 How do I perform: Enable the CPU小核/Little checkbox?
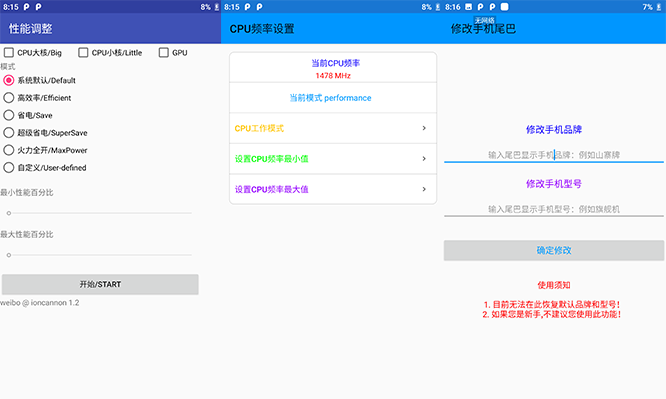[x=83, y=53]
